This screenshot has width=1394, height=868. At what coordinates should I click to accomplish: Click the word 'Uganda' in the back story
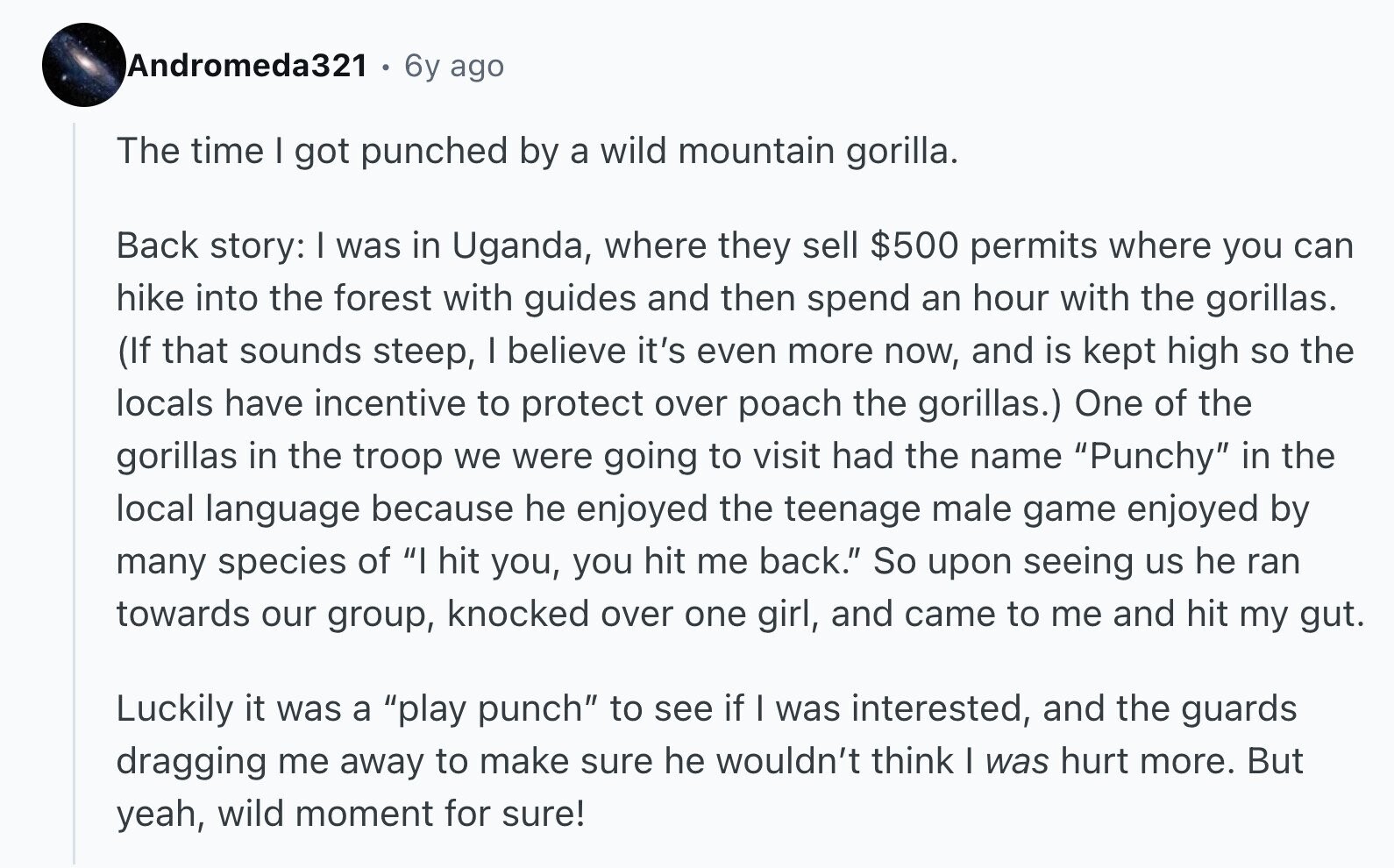point(518,246)
